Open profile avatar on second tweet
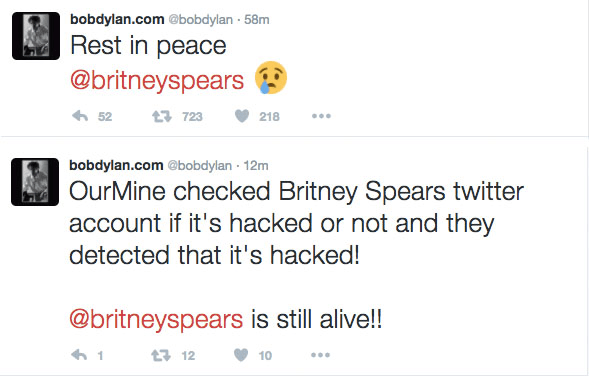Image resolution: width=589 pixels, height=376 pixels. tap(35, 182)
